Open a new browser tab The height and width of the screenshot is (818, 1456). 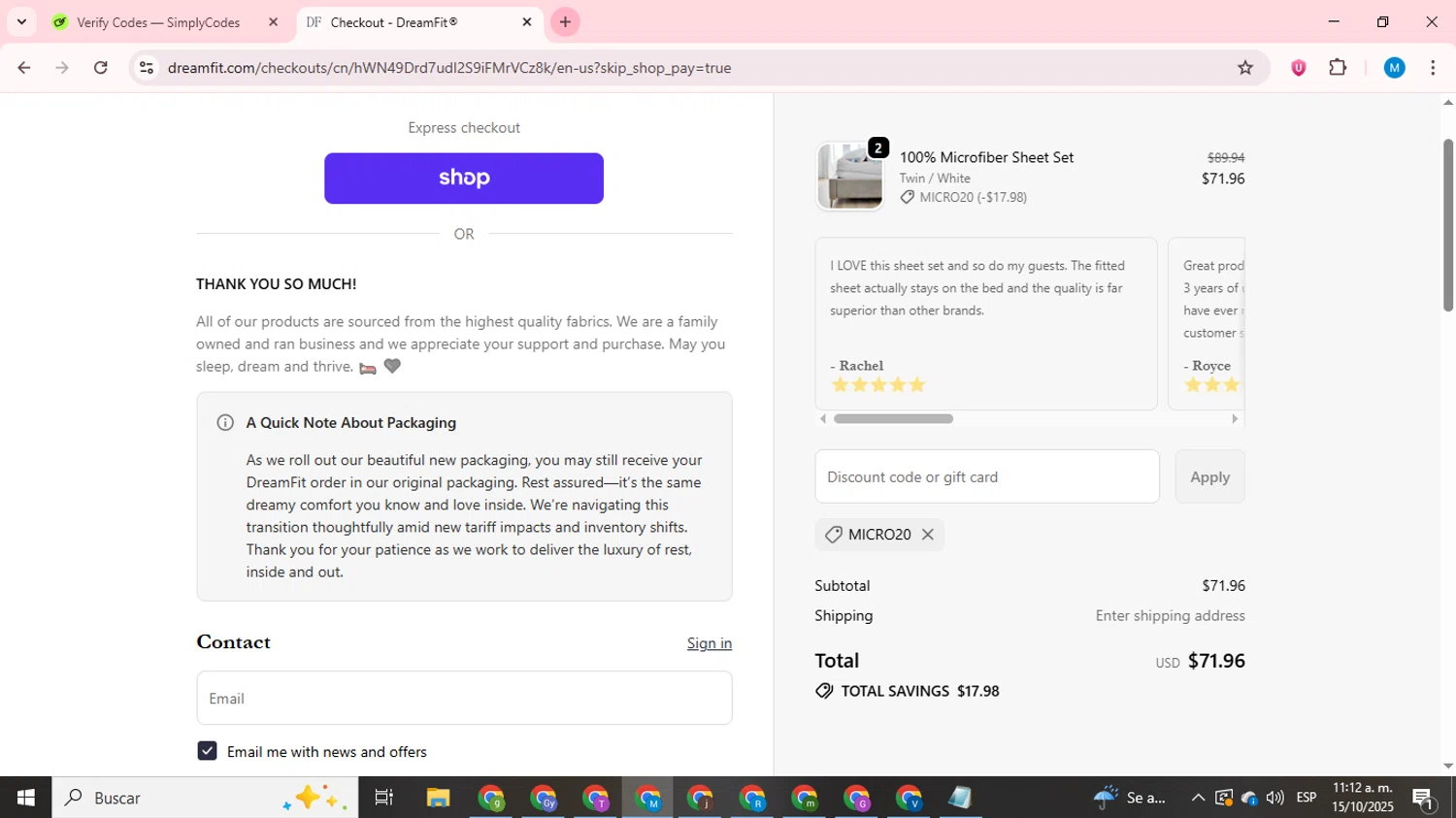tap(565, 22)
